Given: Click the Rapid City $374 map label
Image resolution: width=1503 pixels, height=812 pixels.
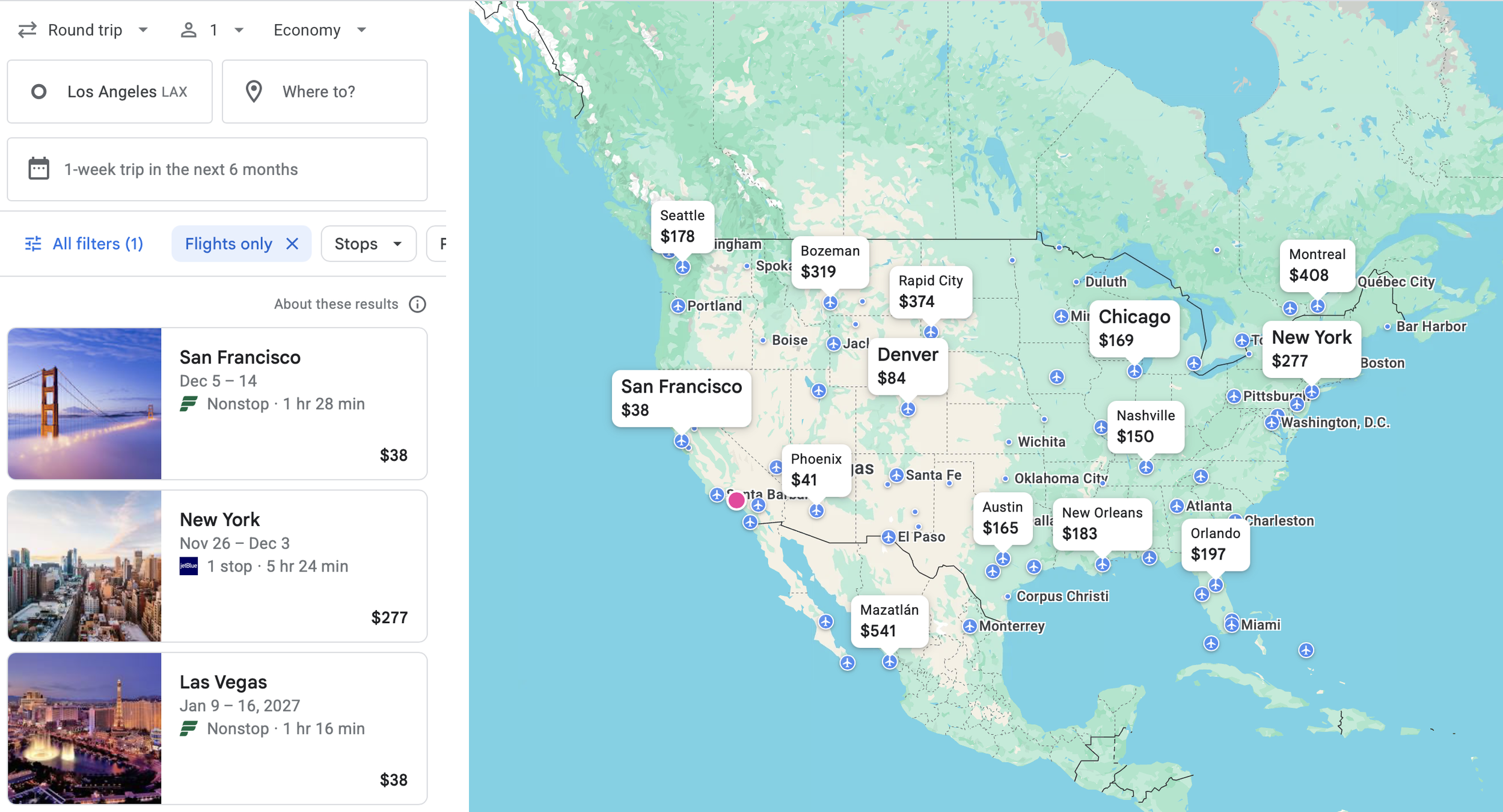Looking at the screenshot, I should click(x=931, y=292).
